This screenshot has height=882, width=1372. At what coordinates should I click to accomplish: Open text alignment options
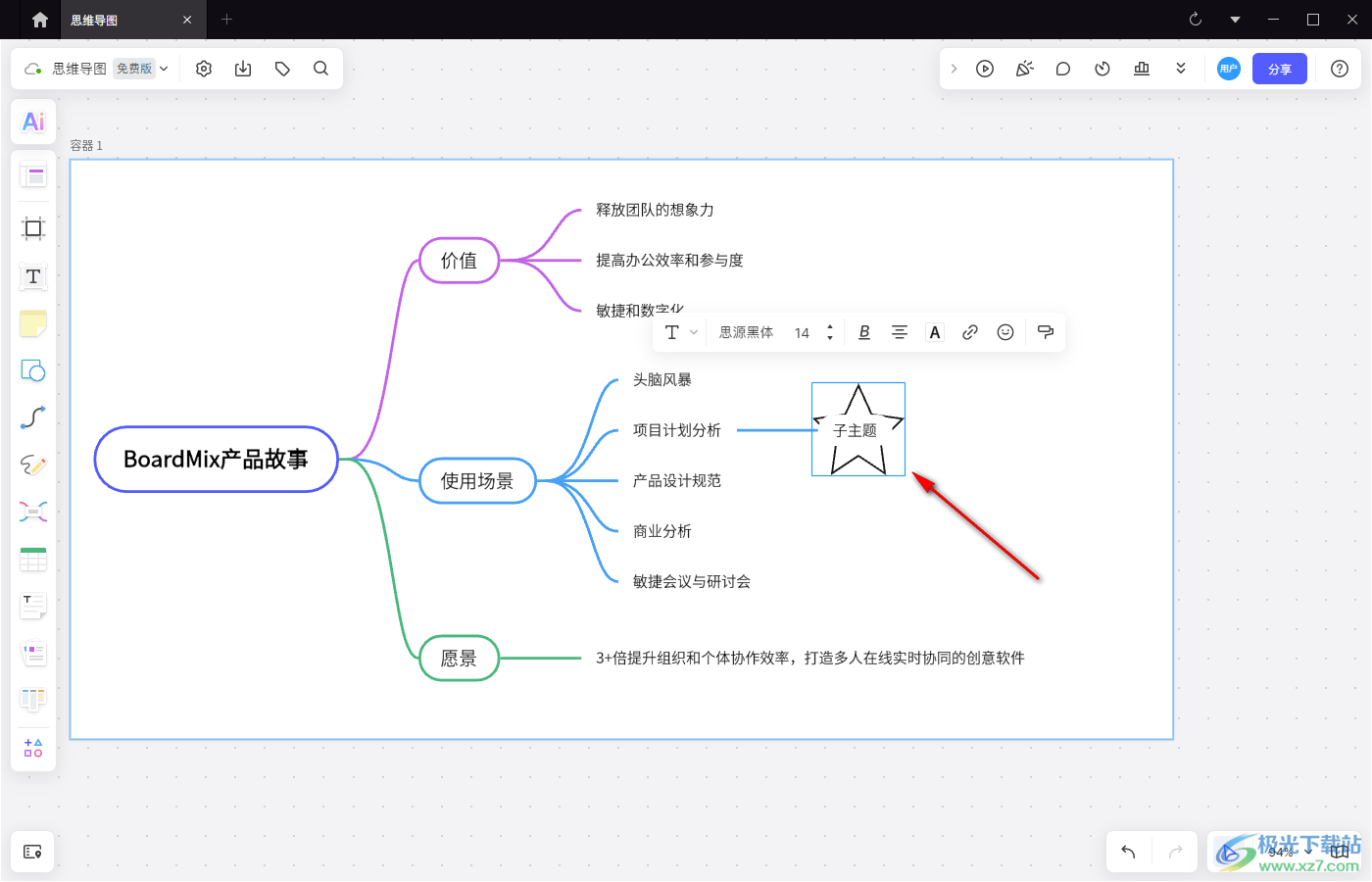coord(900,332)
